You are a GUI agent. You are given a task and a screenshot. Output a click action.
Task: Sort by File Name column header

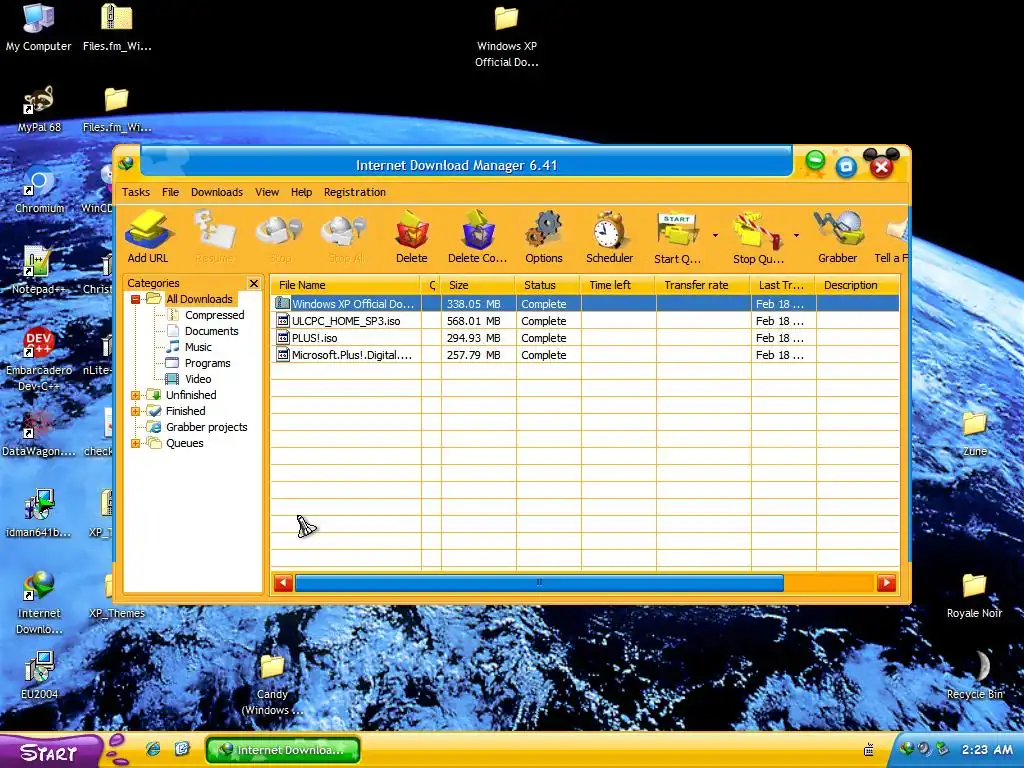pos(346,285)
